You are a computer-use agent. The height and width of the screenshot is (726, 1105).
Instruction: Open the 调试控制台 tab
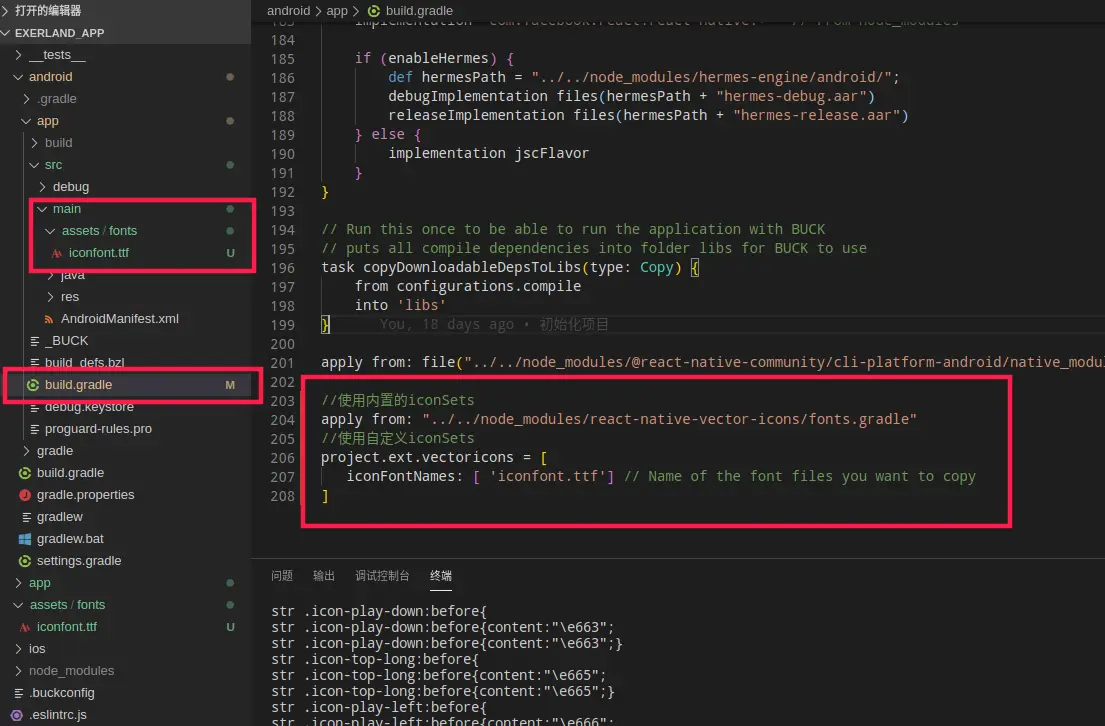(x=382, y=576)
